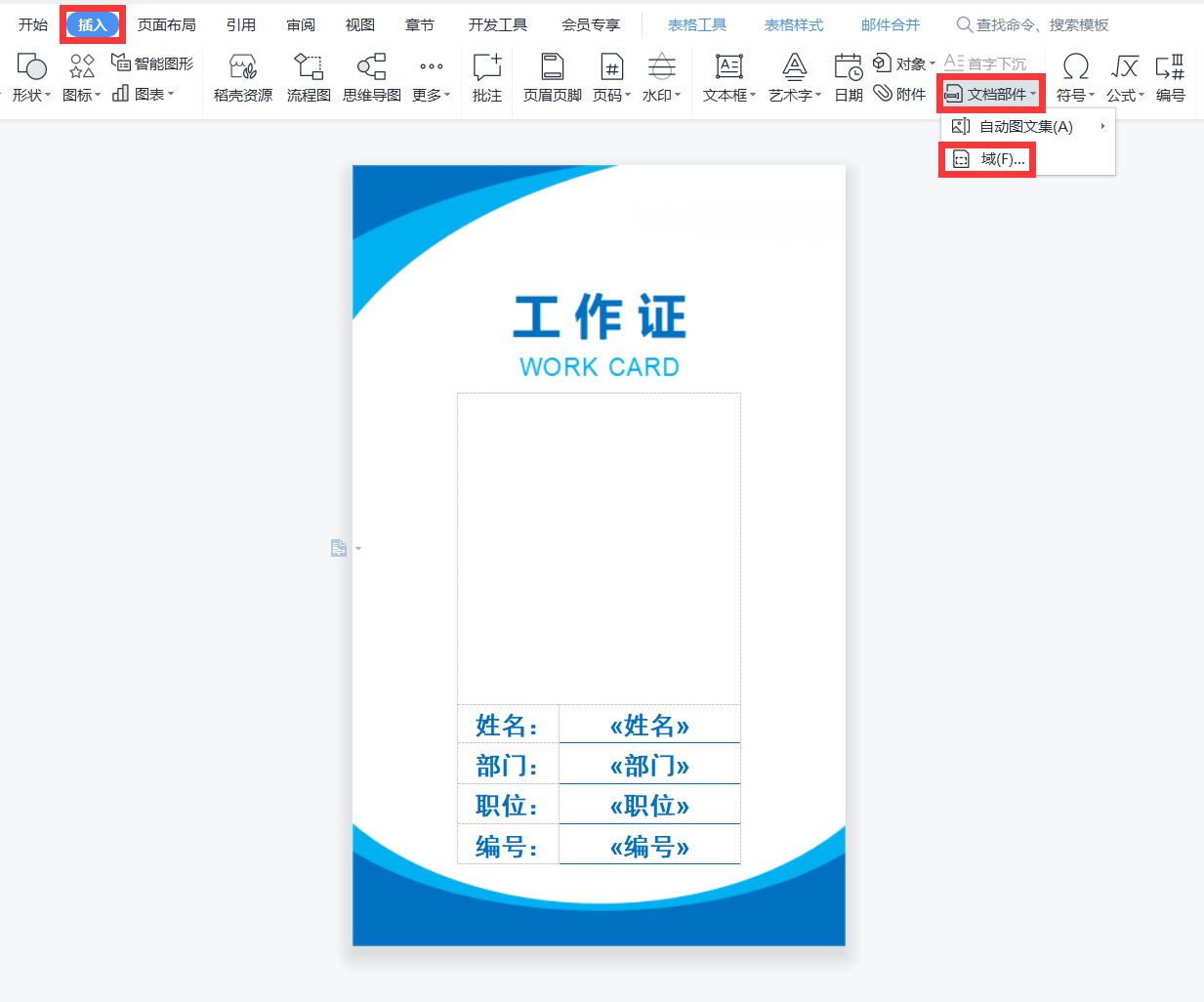Open the Shapes (形状) tool
The width and height of the screenshot is (1204, 1002).
pos(31,77)
